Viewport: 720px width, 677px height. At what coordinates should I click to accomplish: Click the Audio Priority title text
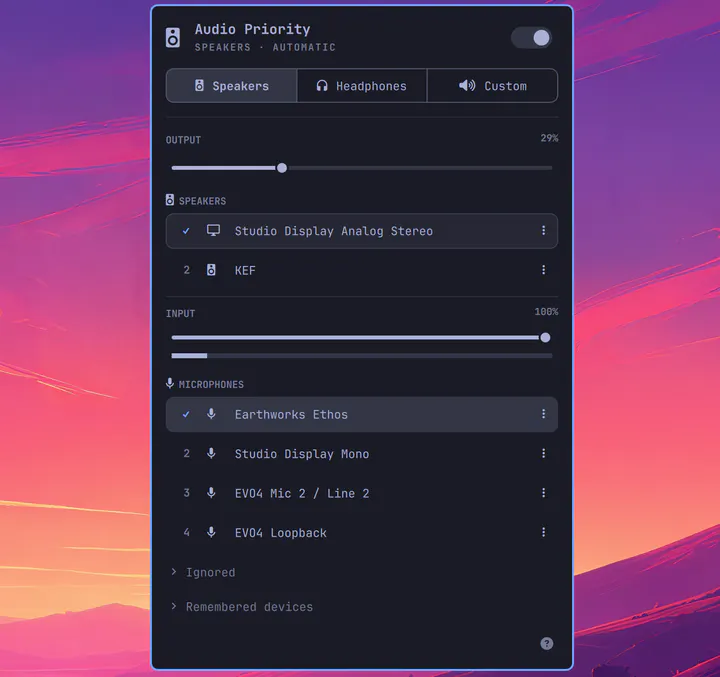point(253,29)
